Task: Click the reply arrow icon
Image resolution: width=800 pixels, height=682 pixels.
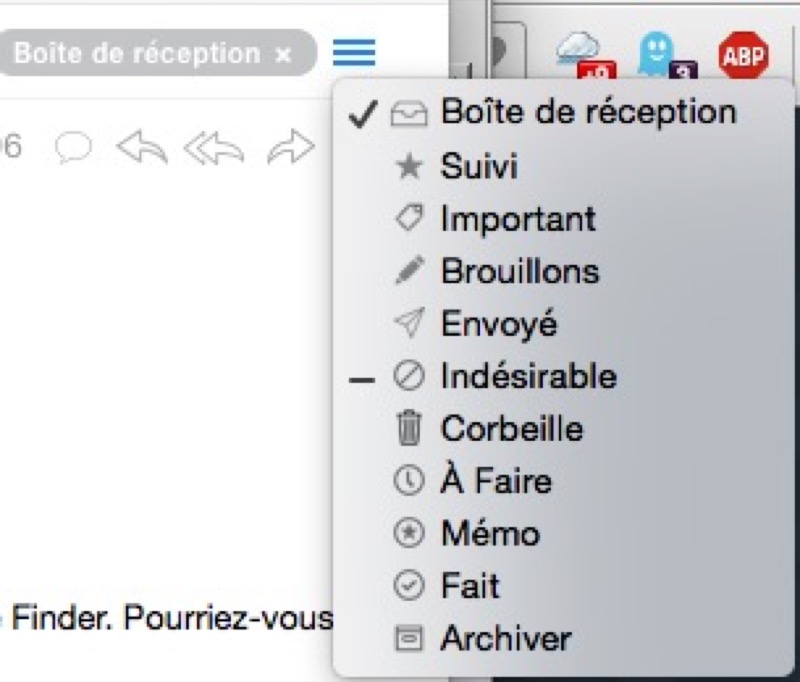Action: 142,149
